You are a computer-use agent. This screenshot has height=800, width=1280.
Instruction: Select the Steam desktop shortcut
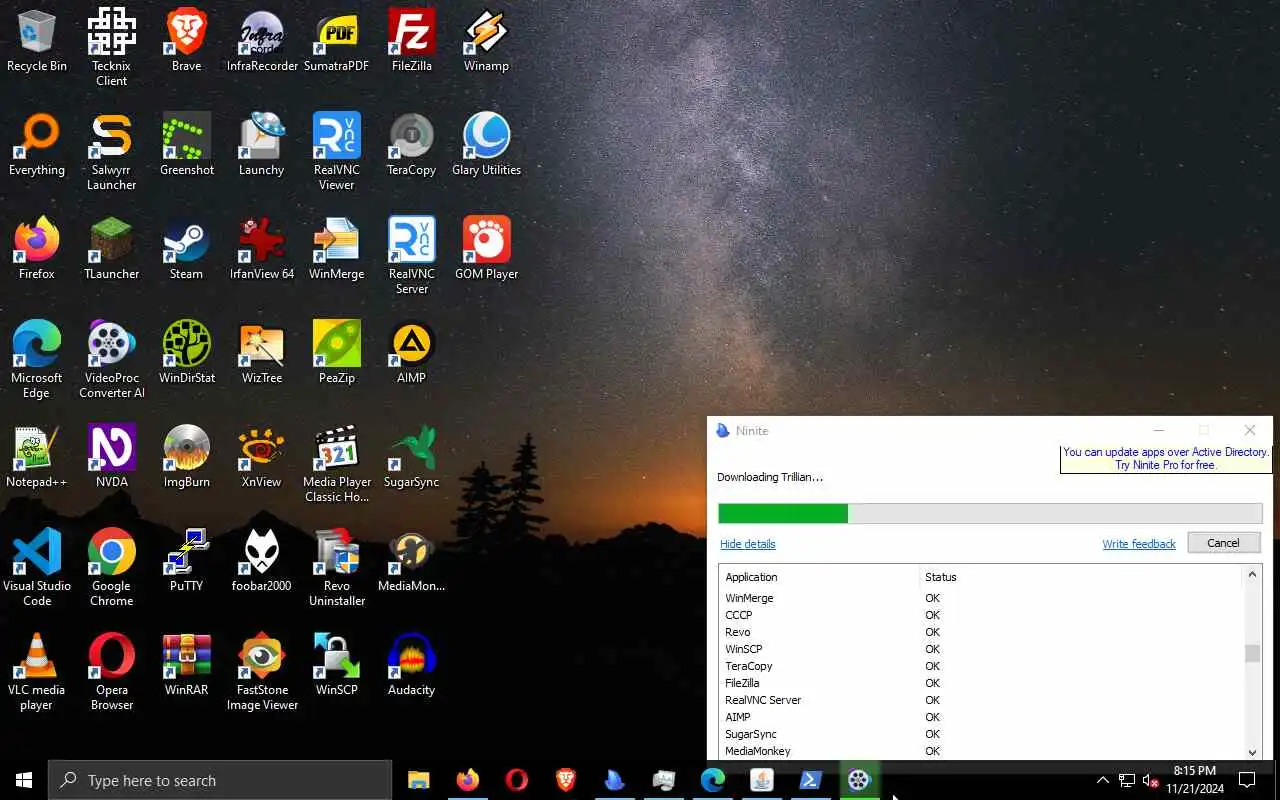tap(187, 250)
